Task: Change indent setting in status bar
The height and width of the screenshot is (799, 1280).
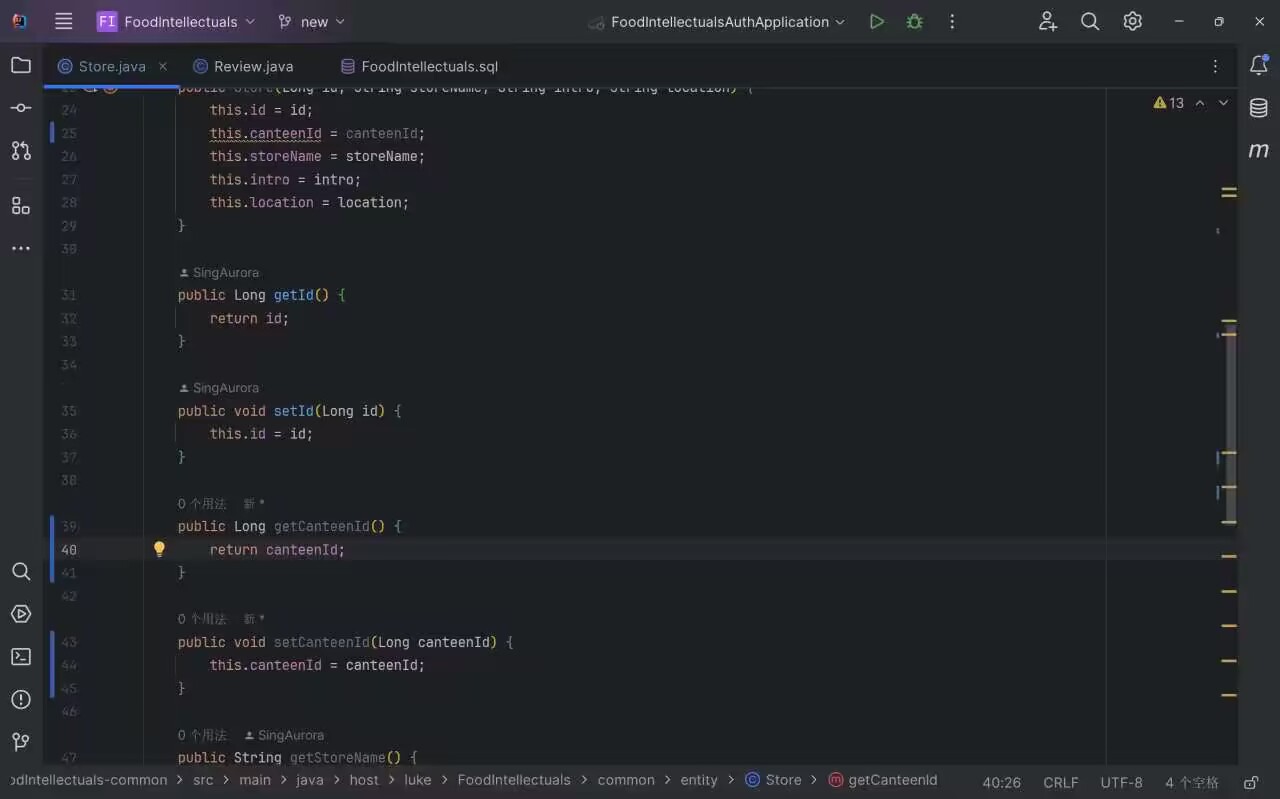Action: 1192,782
